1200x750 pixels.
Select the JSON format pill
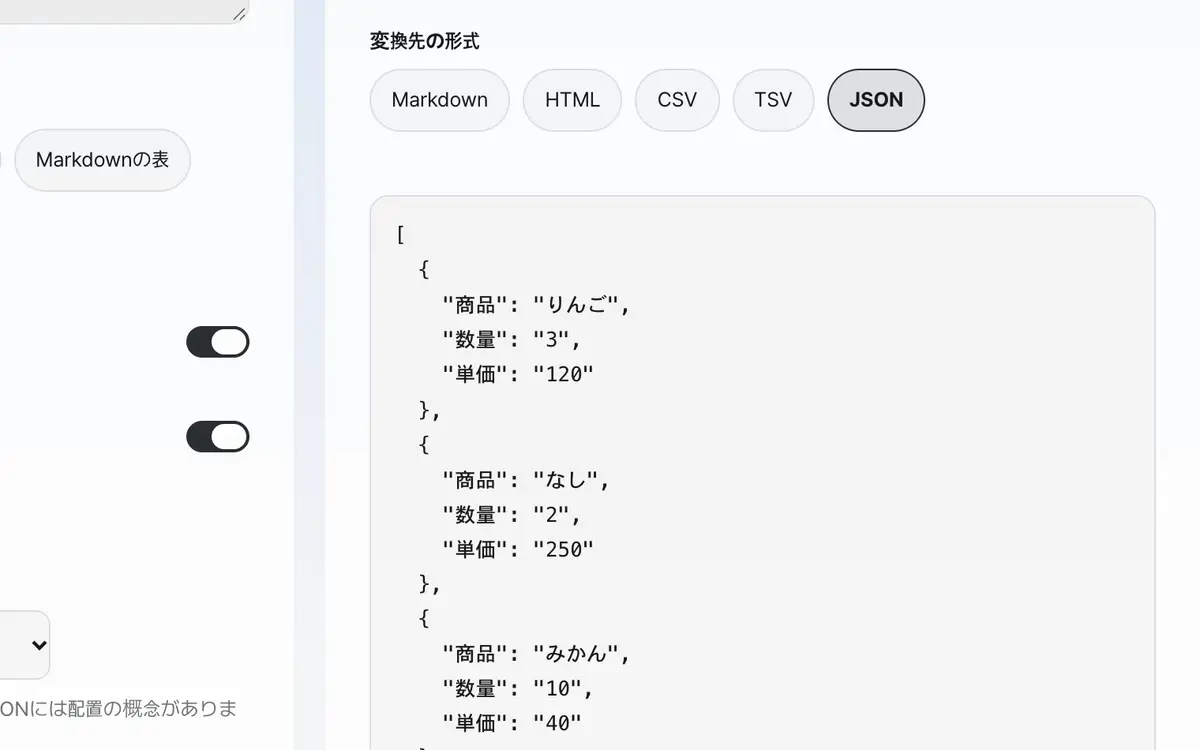click(x=876, y=100)
